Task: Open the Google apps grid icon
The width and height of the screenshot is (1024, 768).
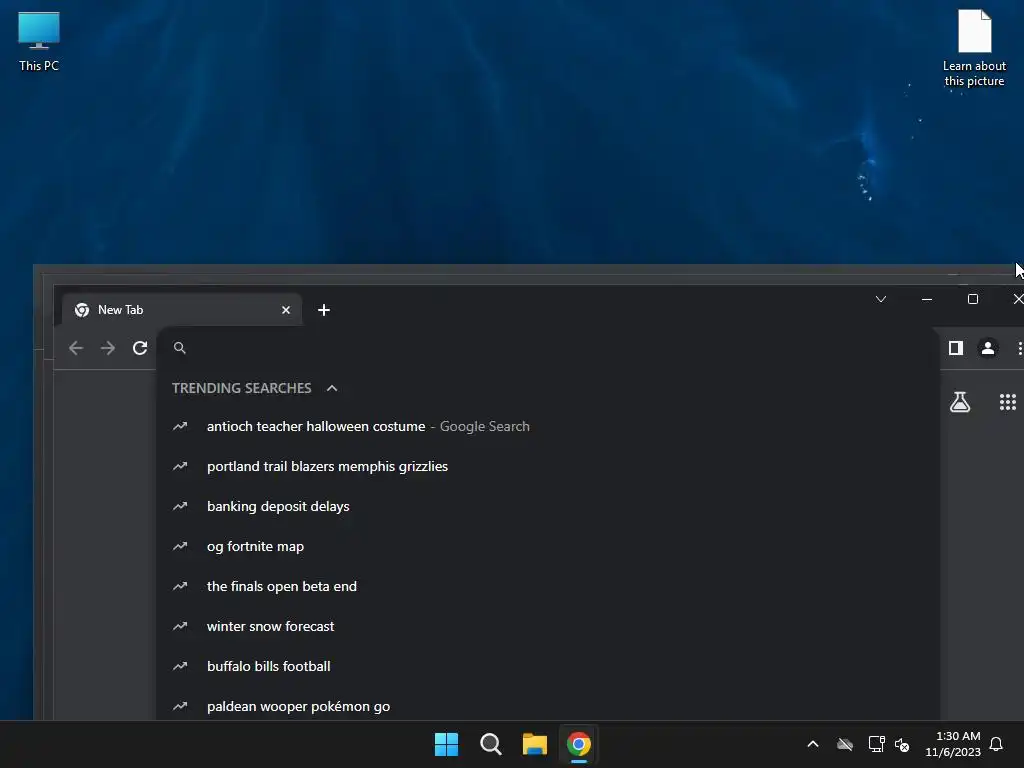Action: [x=1008, y=402]
